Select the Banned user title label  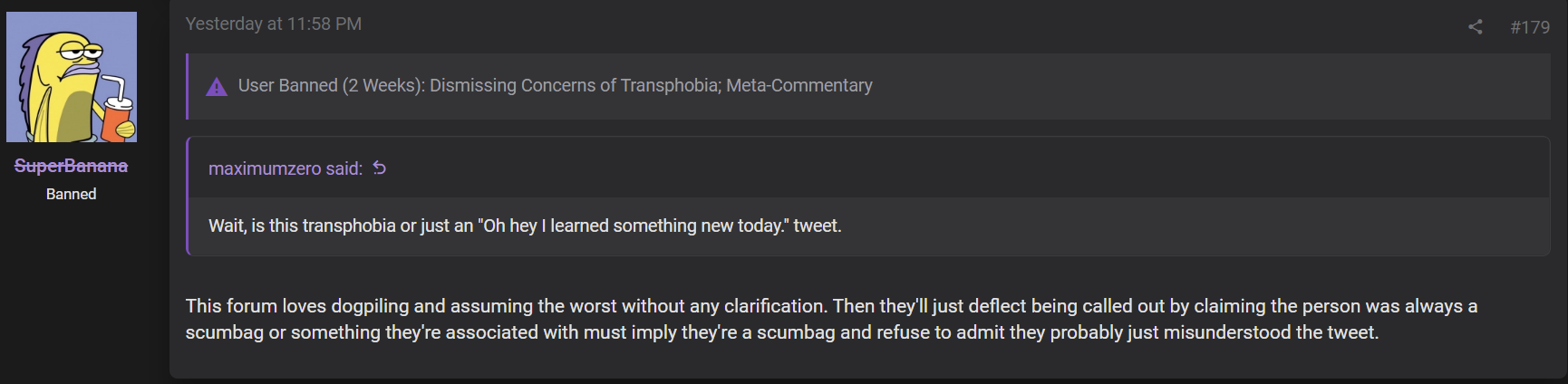tap(71, 194)
